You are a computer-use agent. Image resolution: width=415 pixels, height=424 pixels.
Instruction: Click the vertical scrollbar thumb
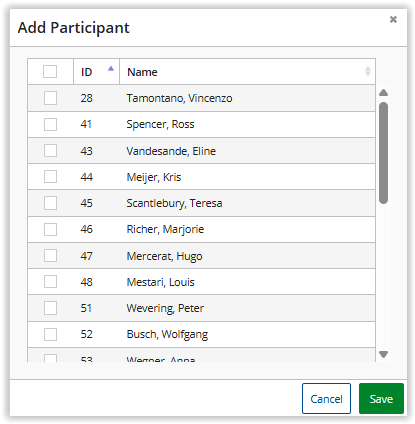(x=383, y=153)
